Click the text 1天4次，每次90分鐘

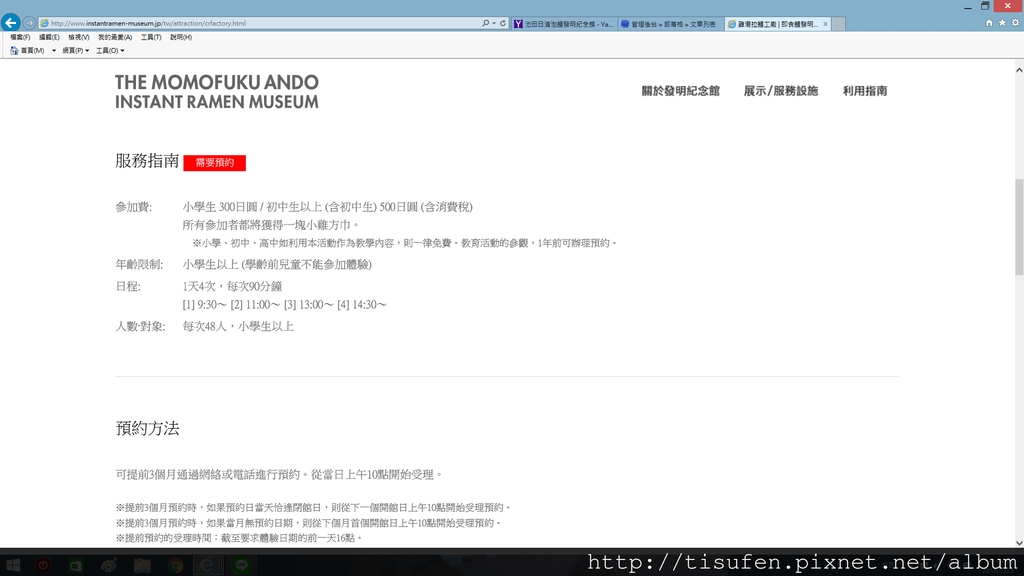(232, 286)
